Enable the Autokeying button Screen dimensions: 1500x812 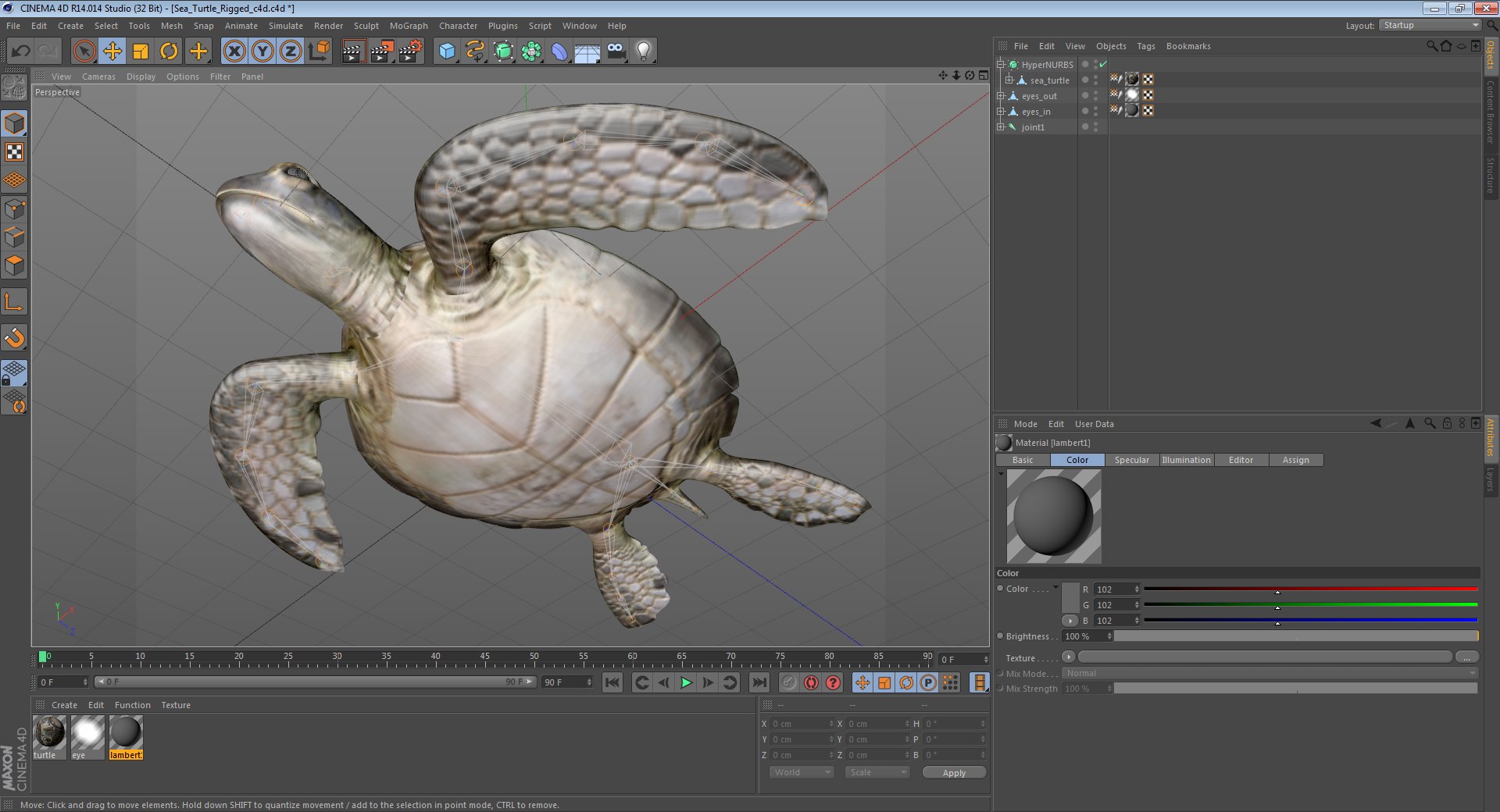pos(811,682)
